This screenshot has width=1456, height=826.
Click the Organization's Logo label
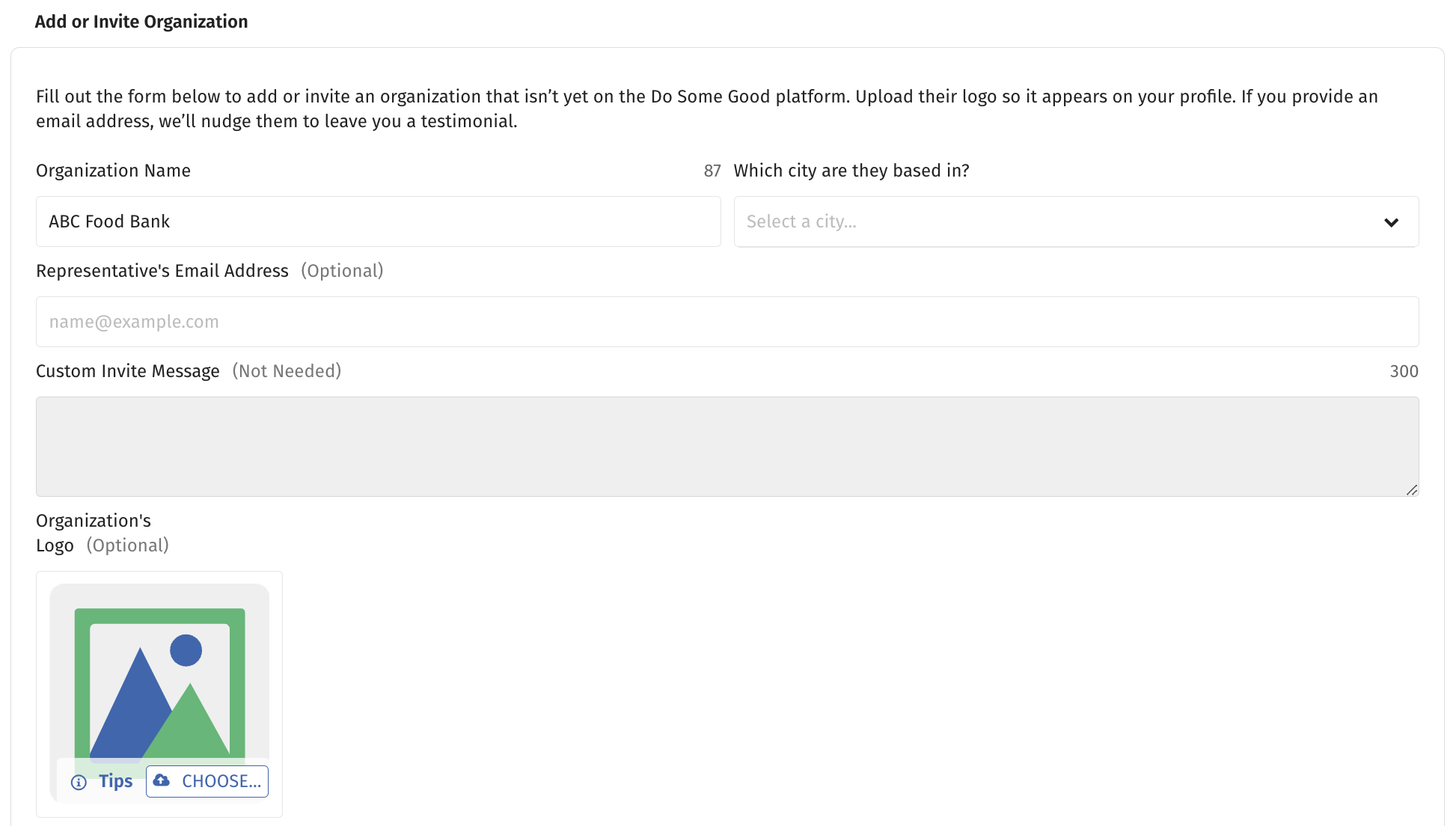94,533
